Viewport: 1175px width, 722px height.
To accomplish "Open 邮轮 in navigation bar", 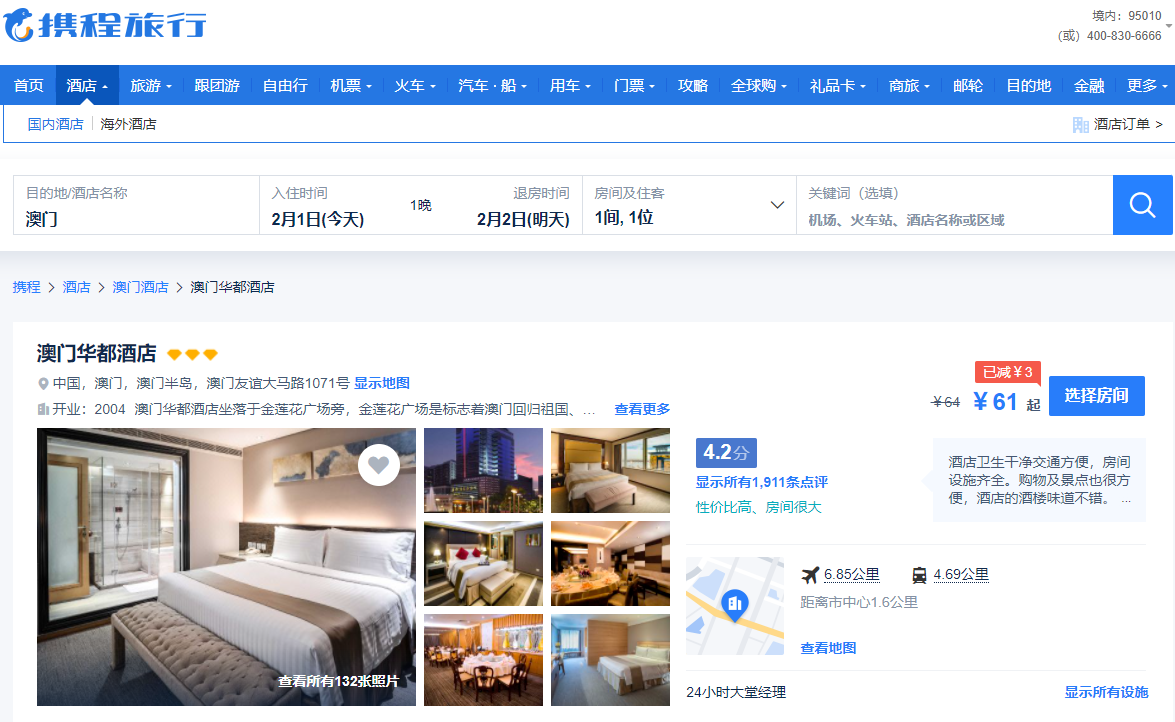I will click(x=968, y=85).
